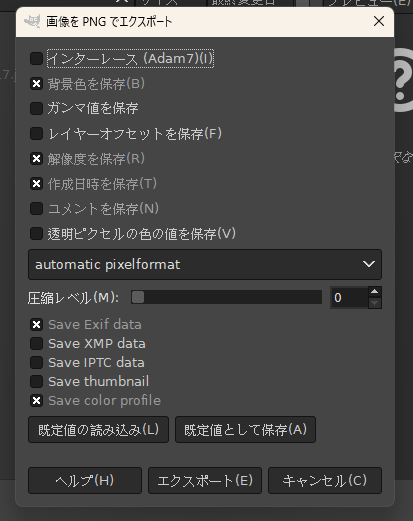Image resolution: width=413 pixels, height=521 pixels.
Task: Uncheck 背景色を保存(B) option
Action: pos(36,84)
